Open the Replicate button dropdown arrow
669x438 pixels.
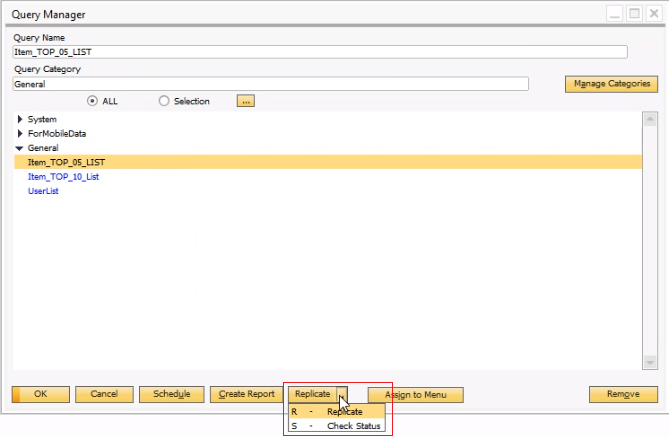(342, 394)
